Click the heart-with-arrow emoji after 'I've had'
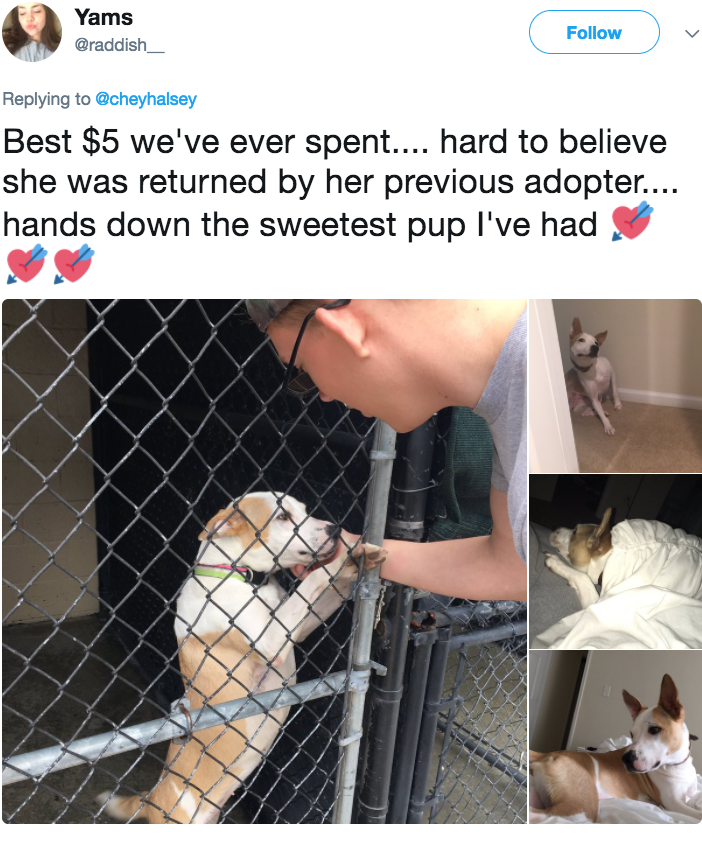 (633, 220)
